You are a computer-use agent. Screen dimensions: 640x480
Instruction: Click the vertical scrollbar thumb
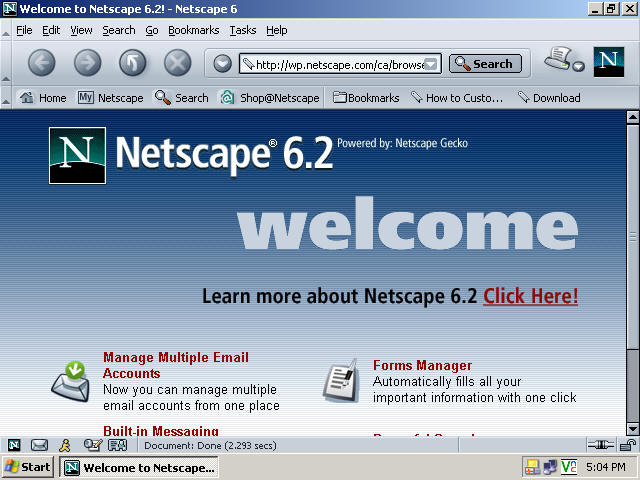[x=633, y=237]
